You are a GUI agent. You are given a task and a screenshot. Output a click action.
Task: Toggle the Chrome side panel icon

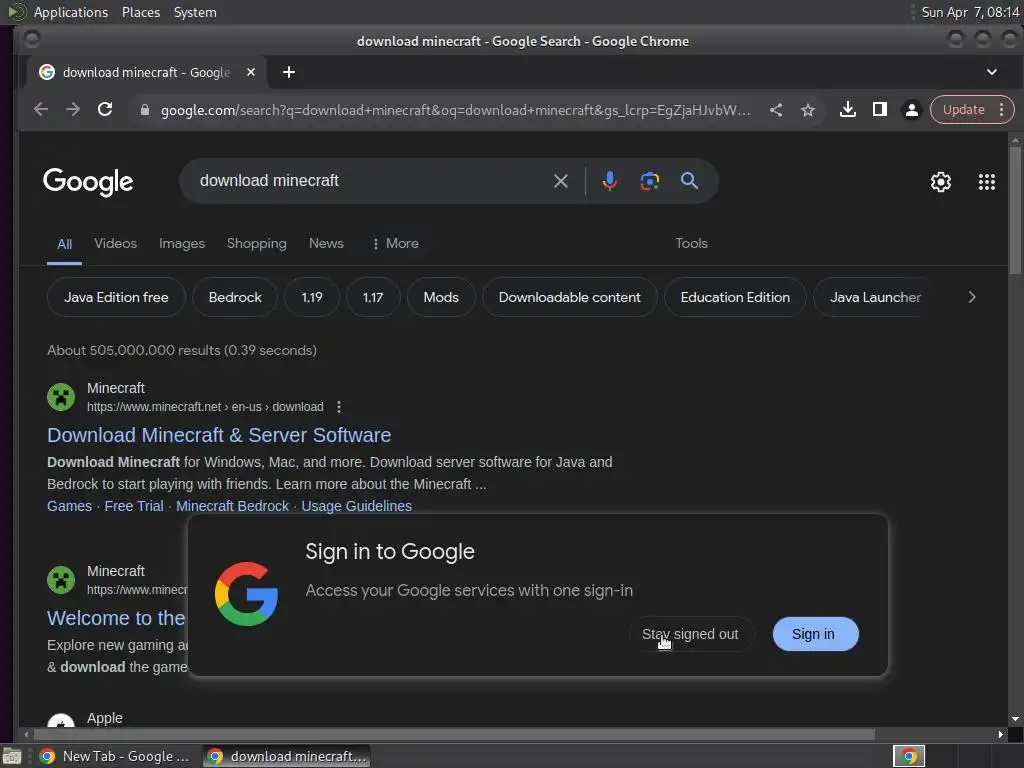tap(880, 110)
